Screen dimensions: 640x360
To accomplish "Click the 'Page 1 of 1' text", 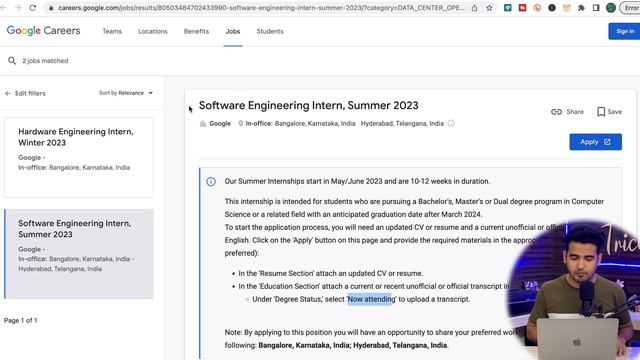I will tap(20, 320).
